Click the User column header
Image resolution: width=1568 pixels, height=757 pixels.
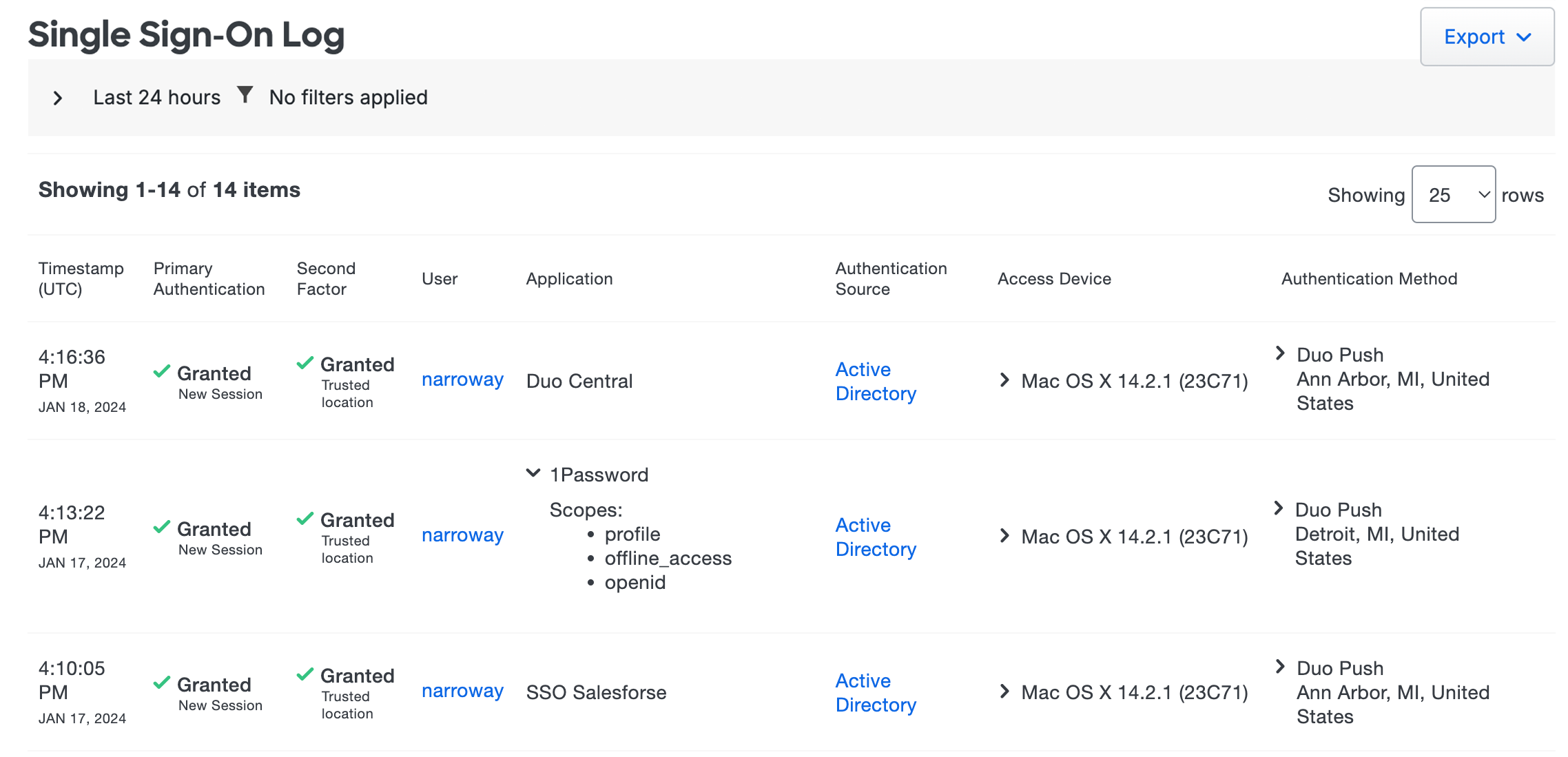tap(440, 278)
